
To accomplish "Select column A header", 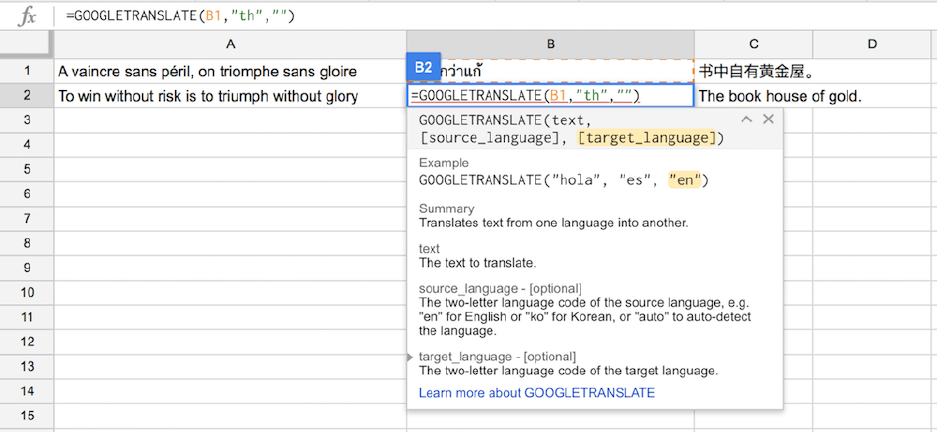I will pyautogui.click(x=230, y=44).
